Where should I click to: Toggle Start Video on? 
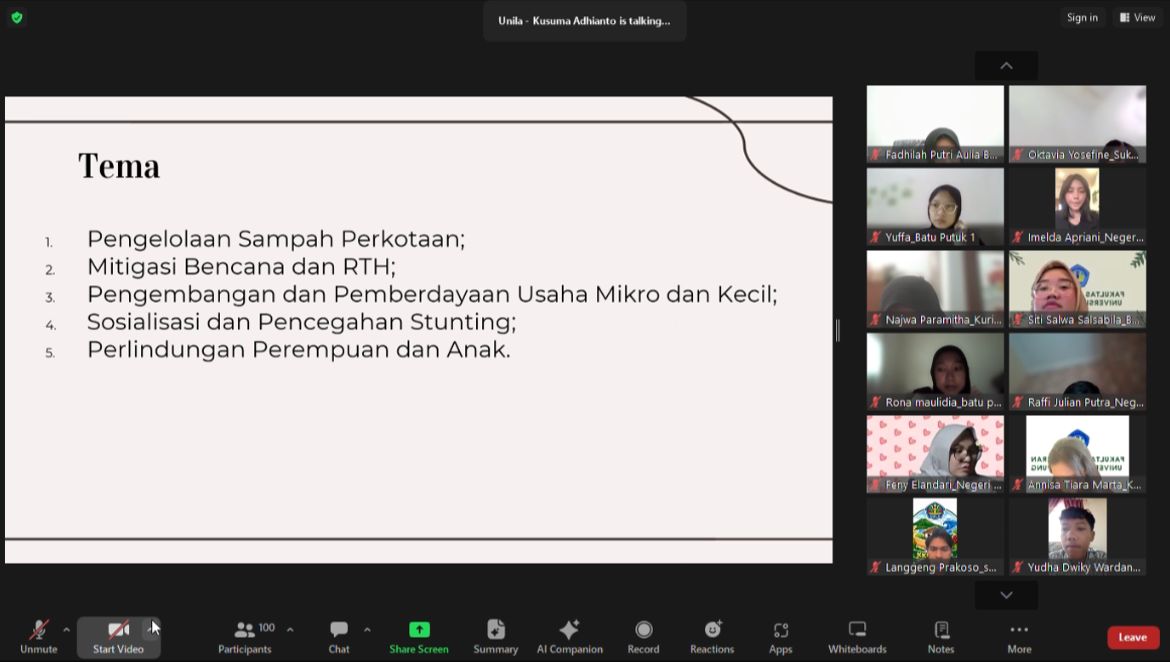coord(118,636)
